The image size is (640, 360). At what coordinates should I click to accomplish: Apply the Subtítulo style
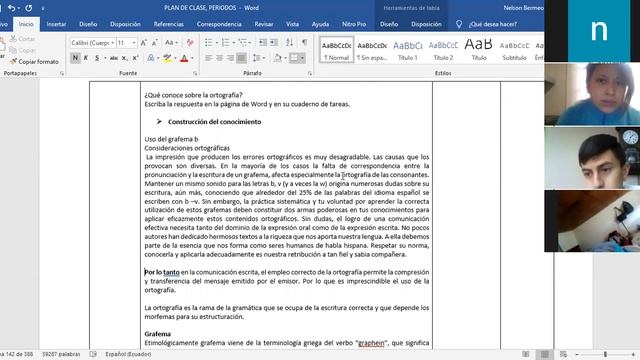tap(514, 50)
